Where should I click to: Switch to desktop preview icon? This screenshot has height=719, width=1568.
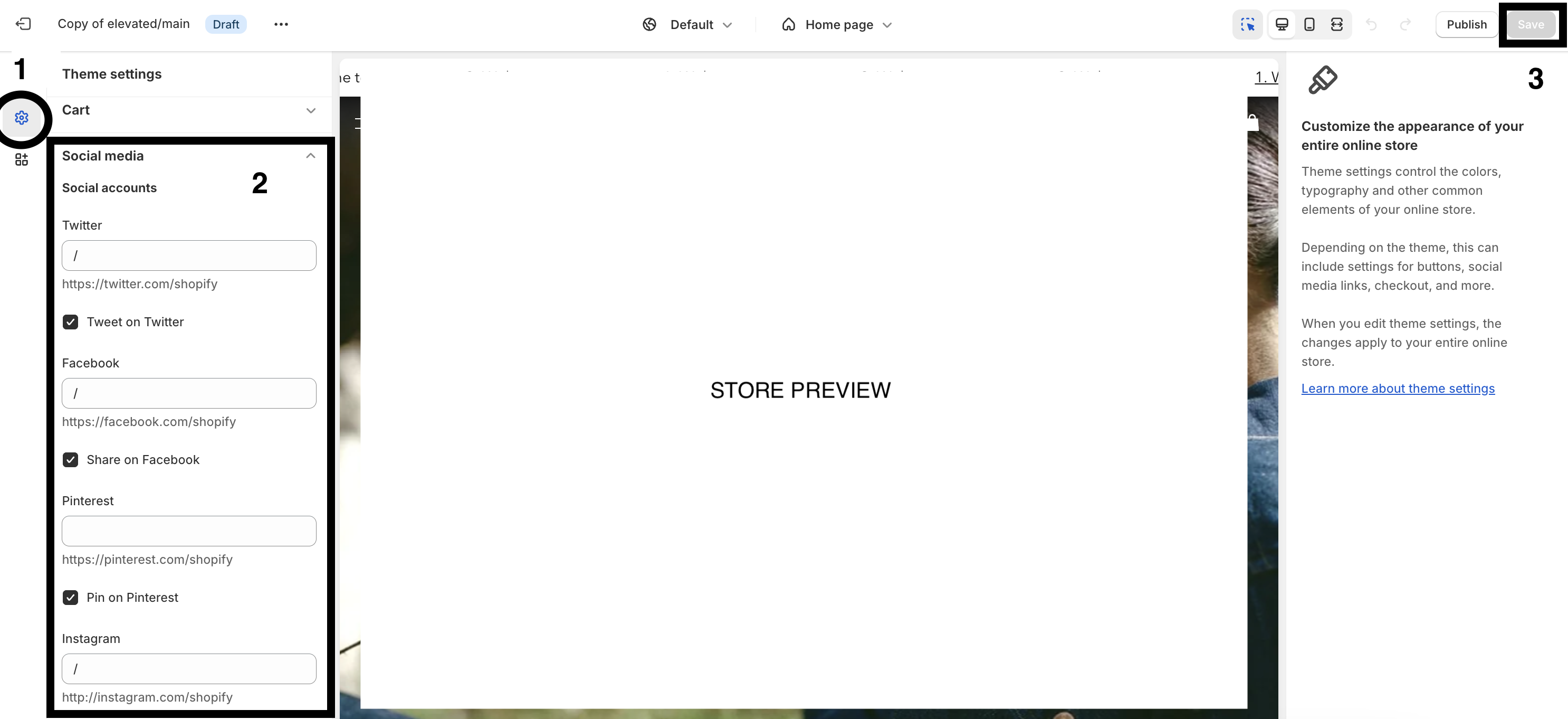coord(1282,24)
